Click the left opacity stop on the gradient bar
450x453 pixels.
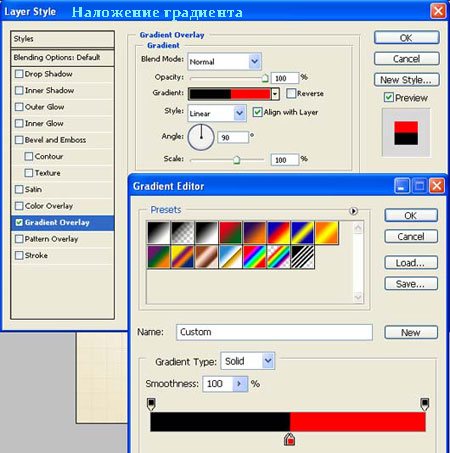pyautogui.click(x=151, y=404)
